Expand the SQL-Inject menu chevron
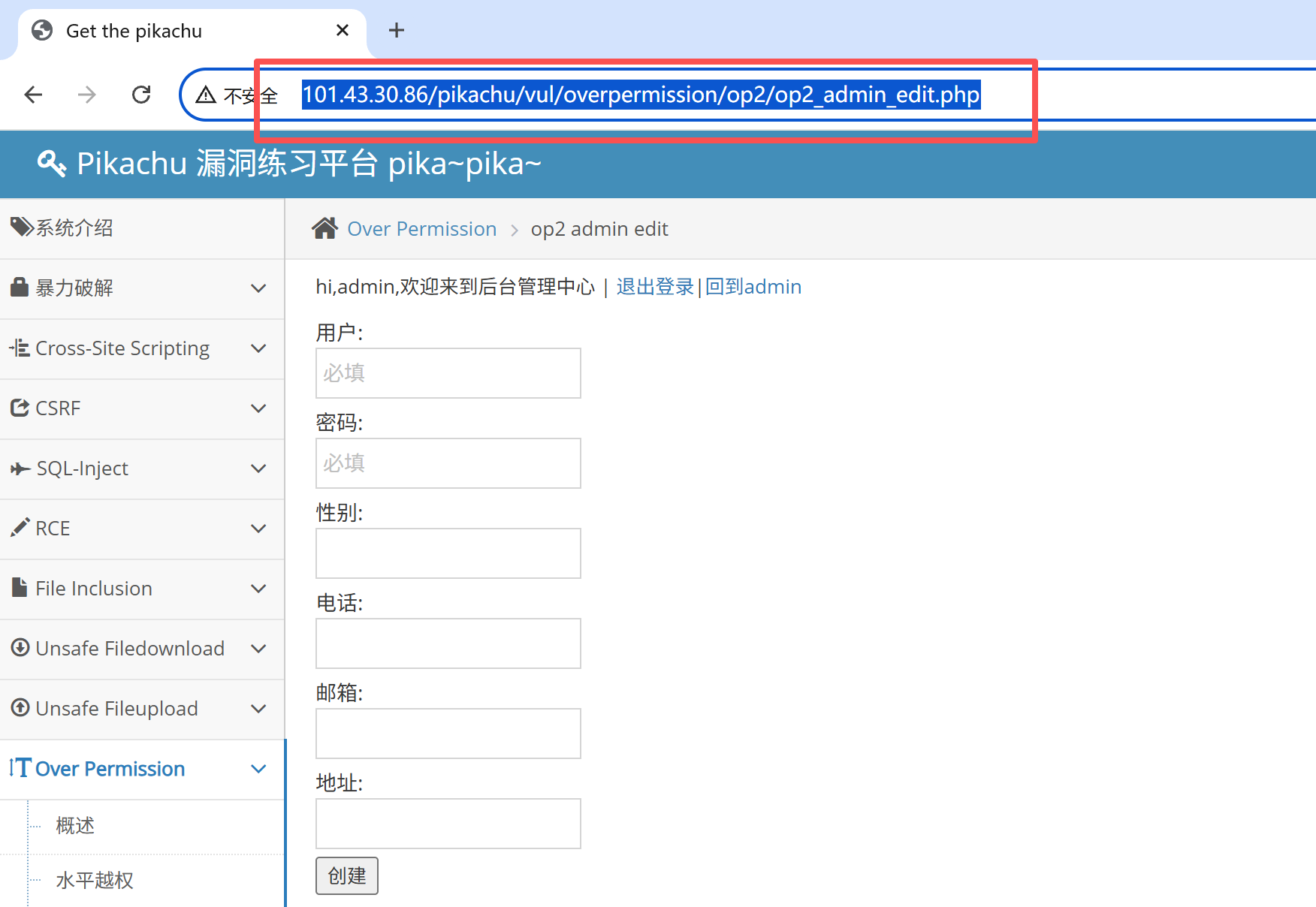 [258, 469]
